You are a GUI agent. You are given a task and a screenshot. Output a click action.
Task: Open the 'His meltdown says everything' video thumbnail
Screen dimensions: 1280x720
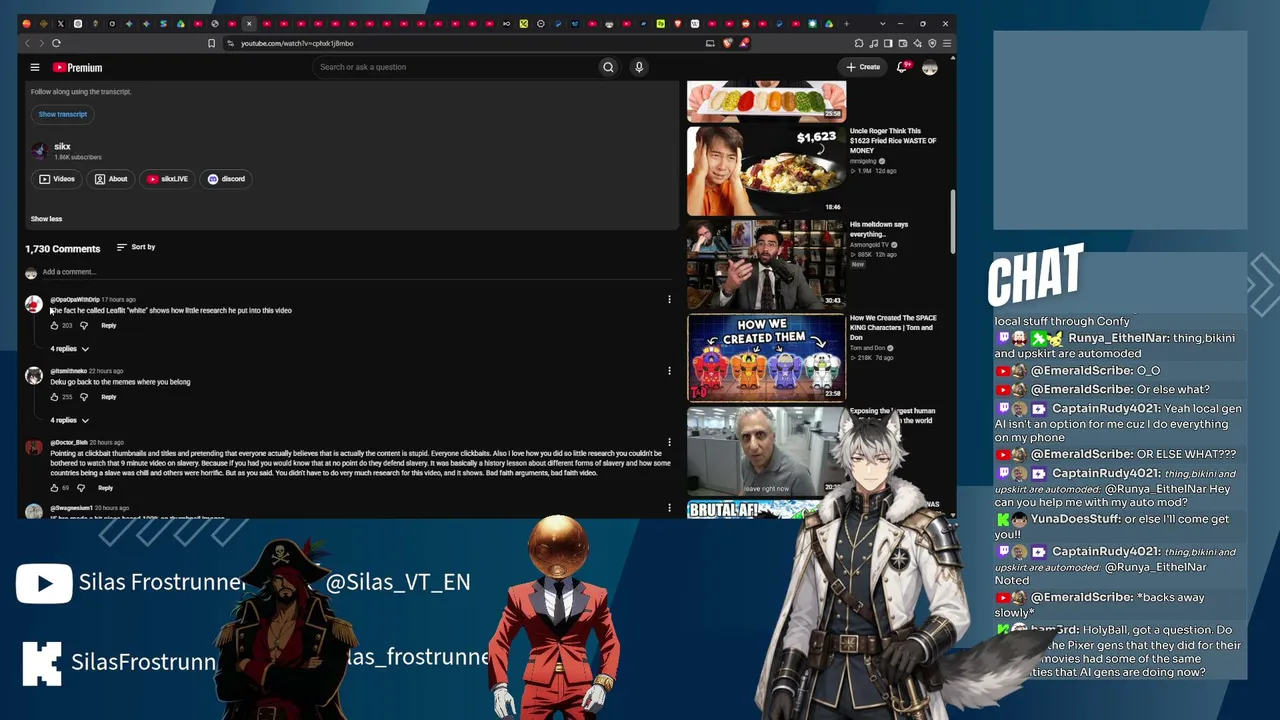click(766, 264)
